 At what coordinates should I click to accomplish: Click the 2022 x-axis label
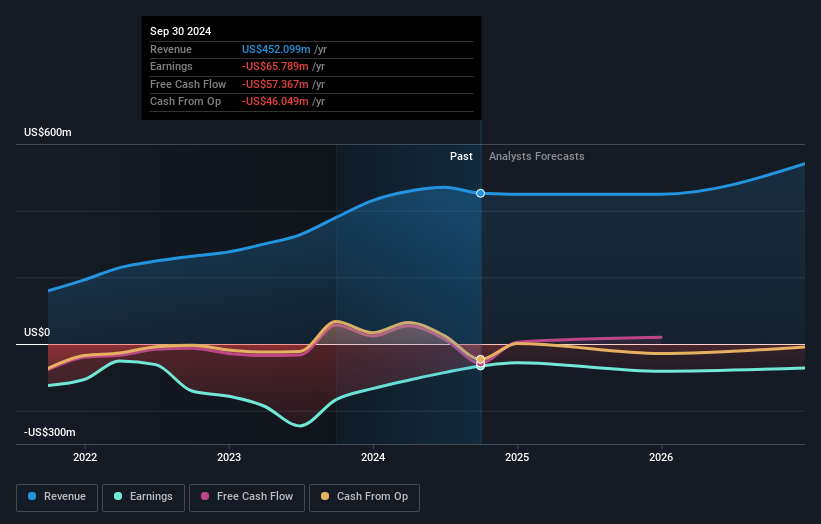[85, 457]
